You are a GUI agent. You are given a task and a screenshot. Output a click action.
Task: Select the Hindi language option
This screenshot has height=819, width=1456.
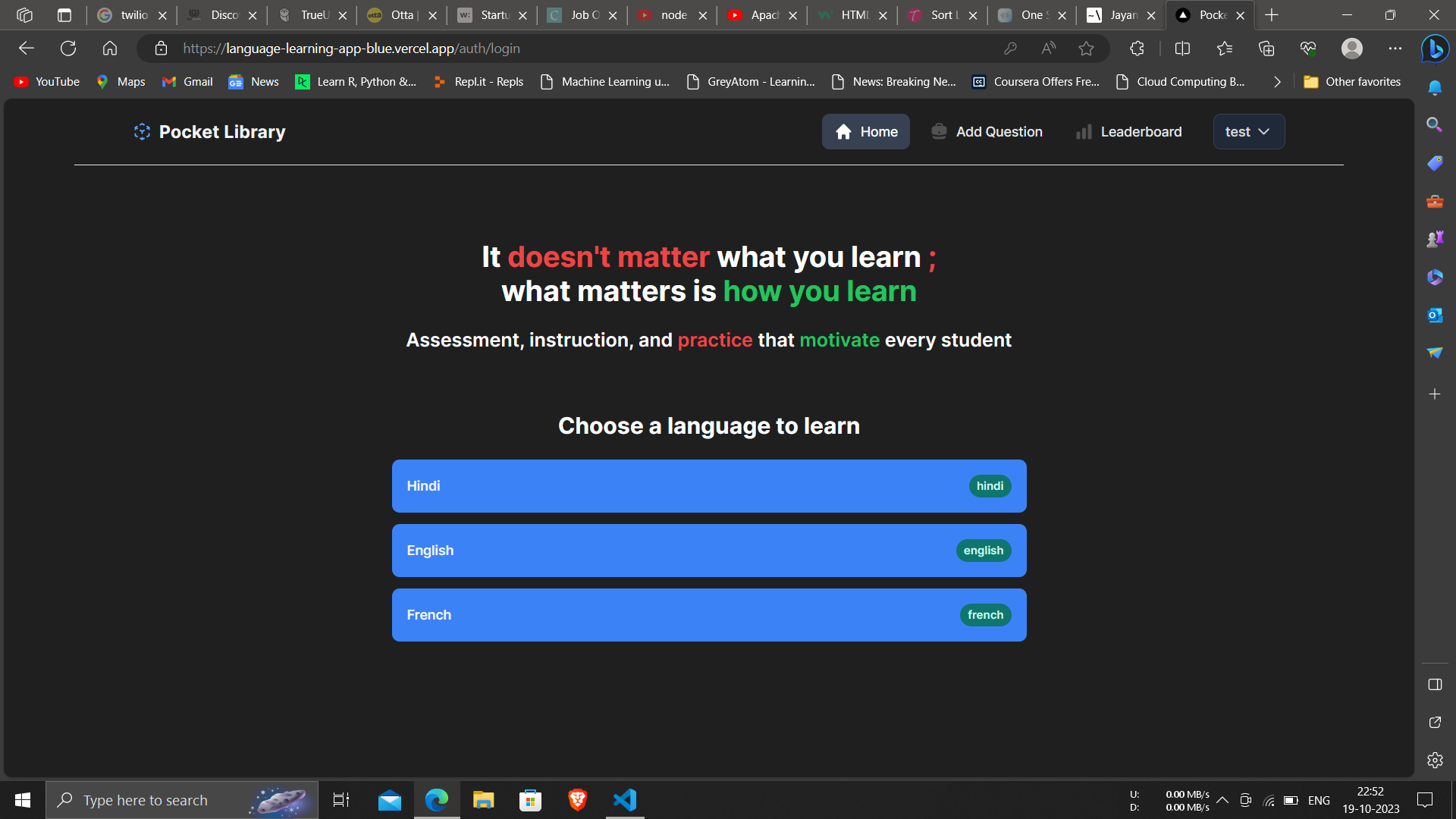[x=708, y=486]
